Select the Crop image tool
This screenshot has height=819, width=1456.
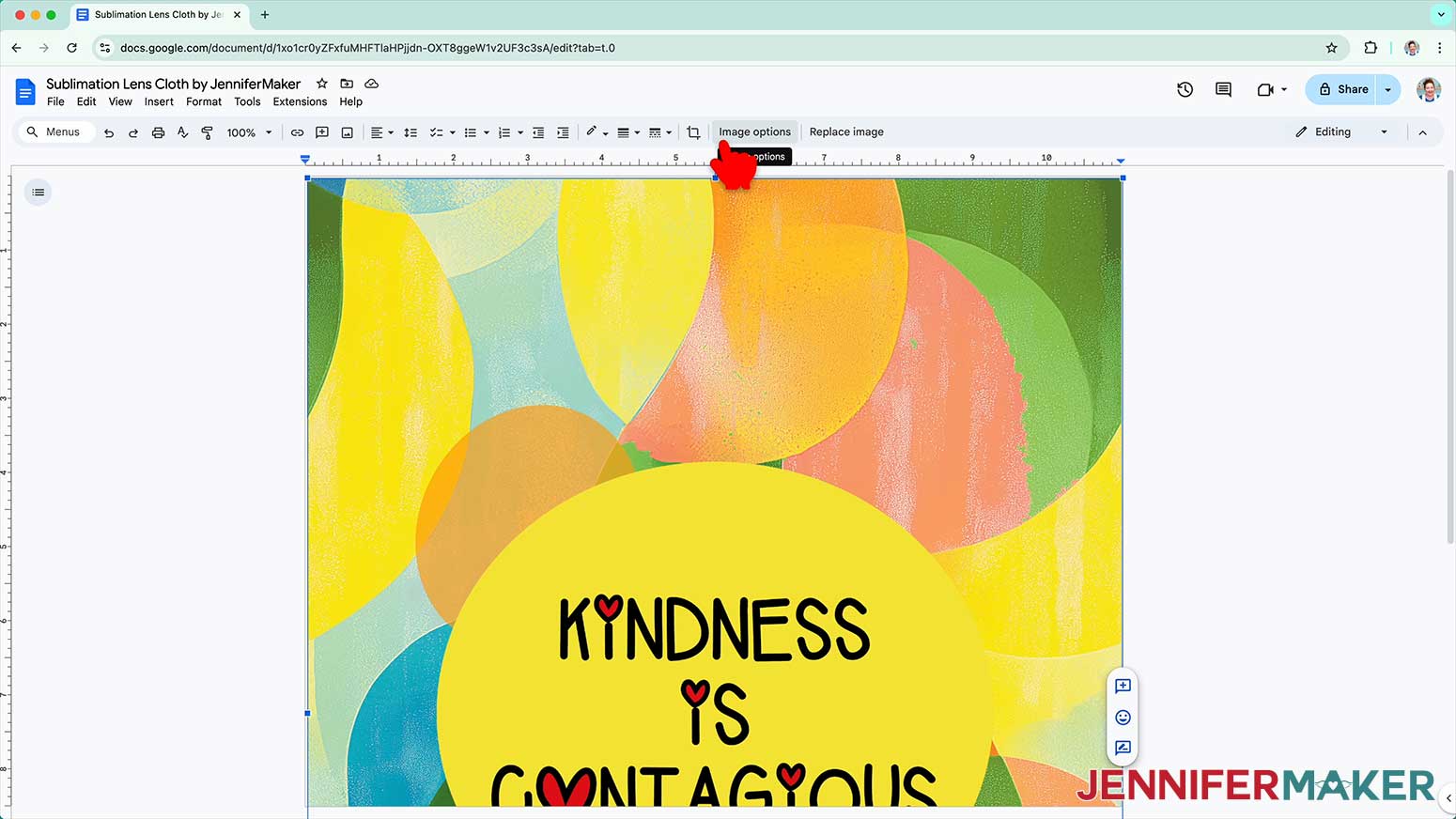coord(693,132)
